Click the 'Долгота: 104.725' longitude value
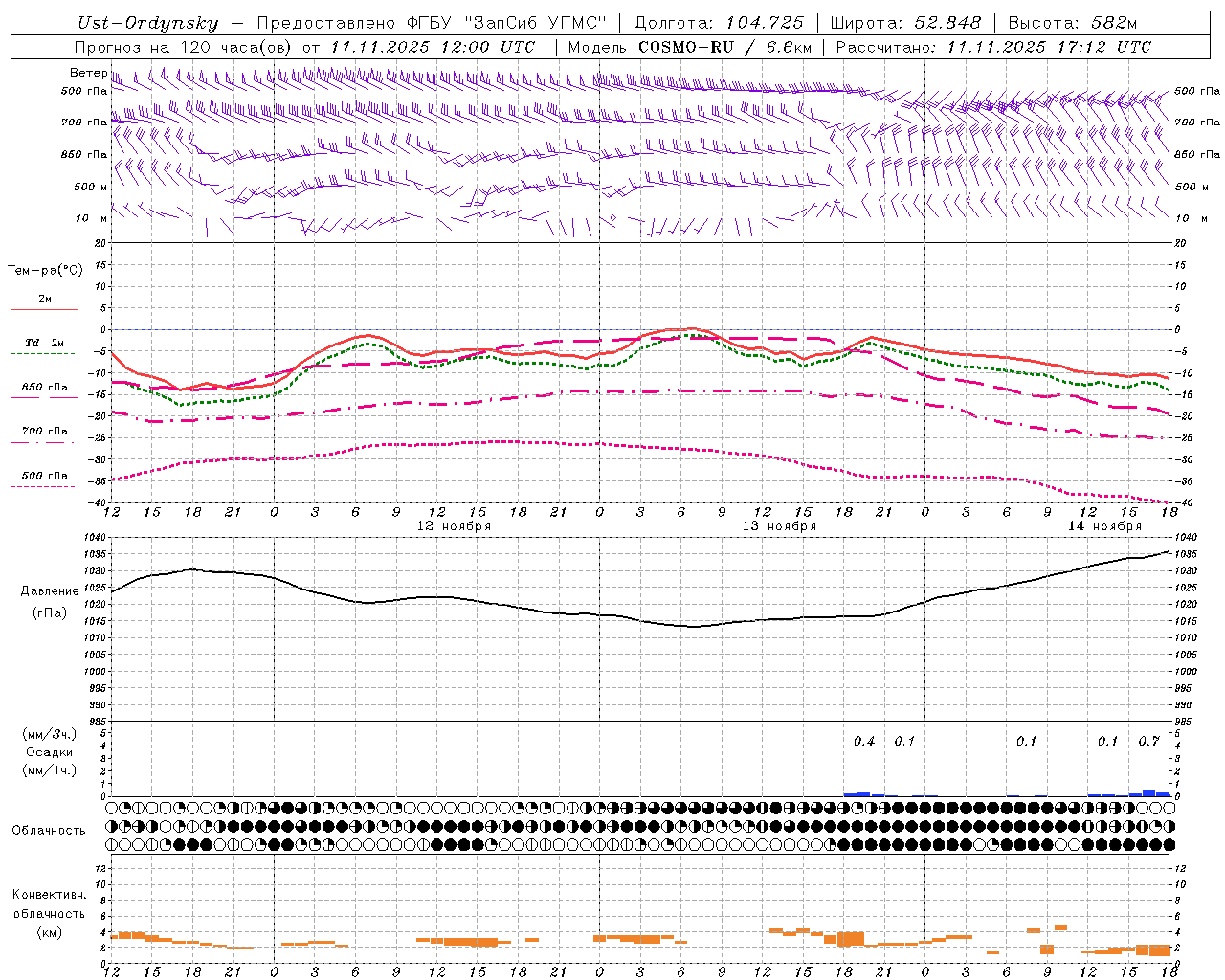The width and height of the screenshot is (1225, 980). [719, 23]
